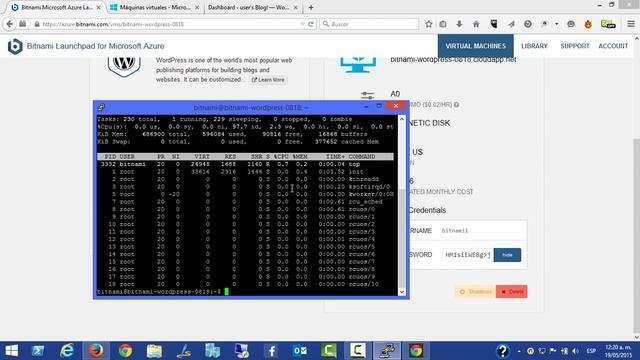Open PowerShell from the taskbar
Viewport: 640px width, 360px height.
point(38,351)
